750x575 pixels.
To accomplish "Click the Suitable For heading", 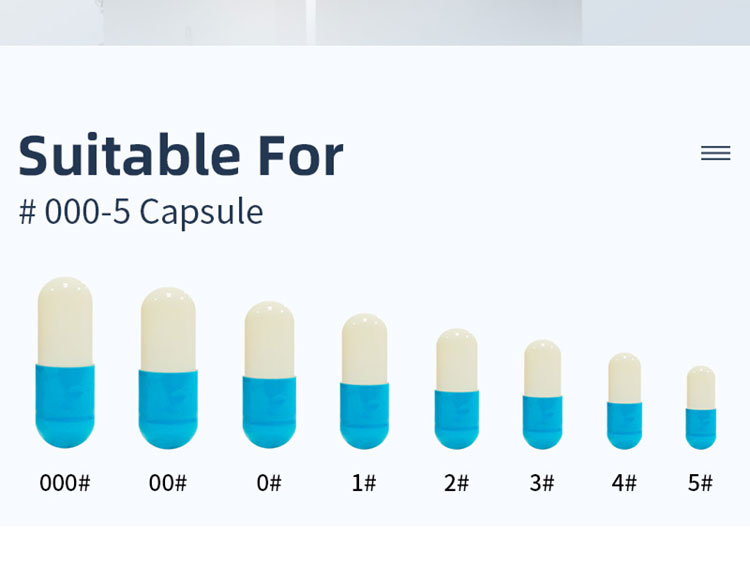I will (x=181, y=155).
